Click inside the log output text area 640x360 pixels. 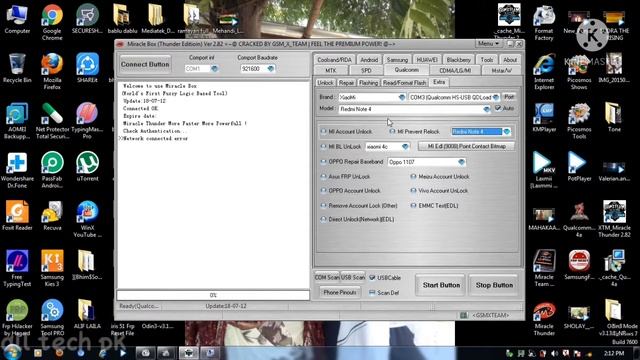[x=213, y=184]
